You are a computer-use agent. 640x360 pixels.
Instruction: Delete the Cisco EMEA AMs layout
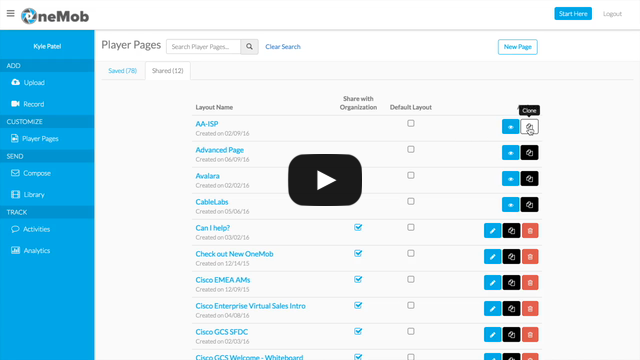(530, 282)
